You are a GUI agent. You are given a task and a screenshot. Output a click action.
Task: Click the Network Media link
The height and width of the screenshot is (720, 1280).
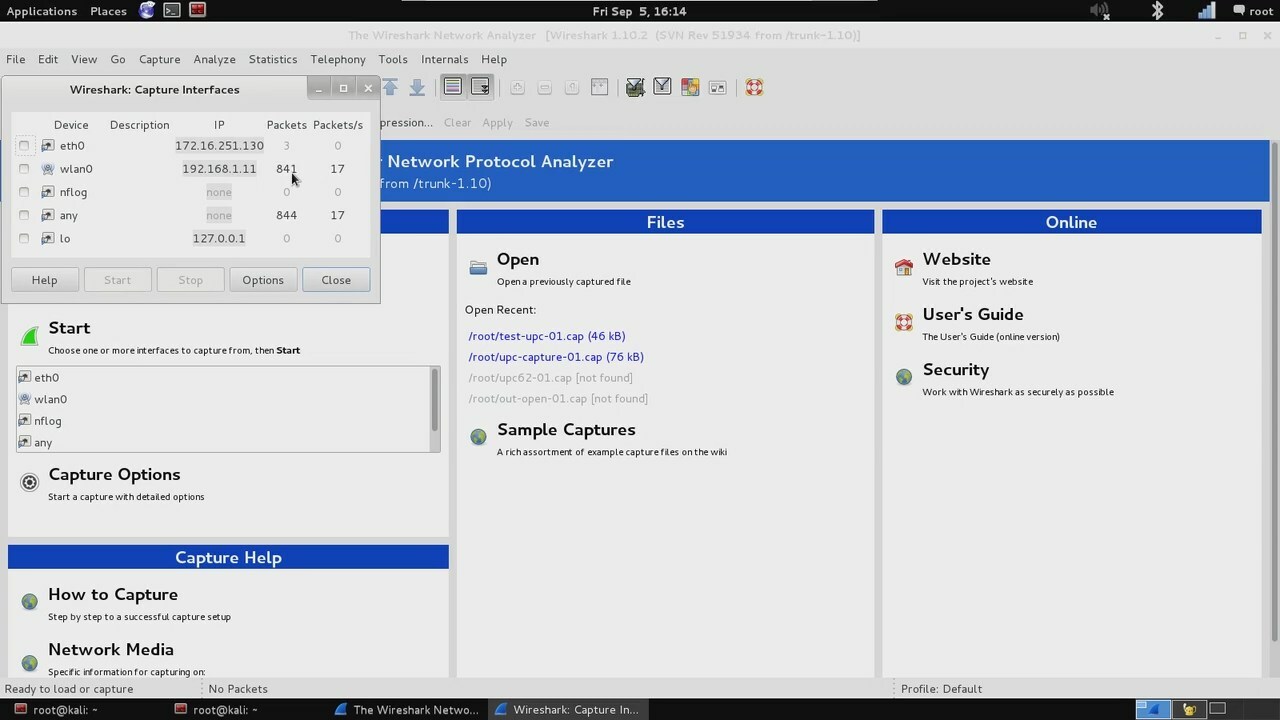pyautogui.click(x=111, y=650)
